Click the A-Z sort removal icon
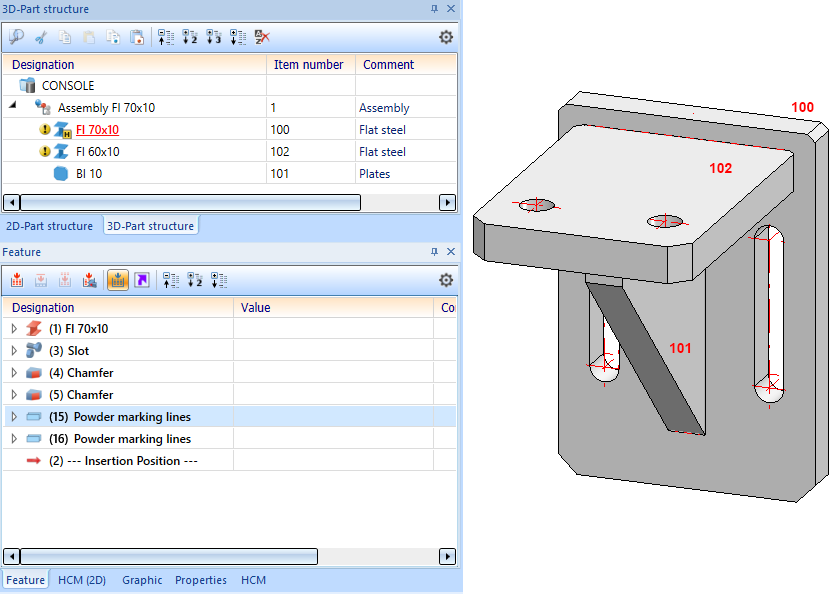The height and width of the screenshot is (594, 830). (262, 38)
